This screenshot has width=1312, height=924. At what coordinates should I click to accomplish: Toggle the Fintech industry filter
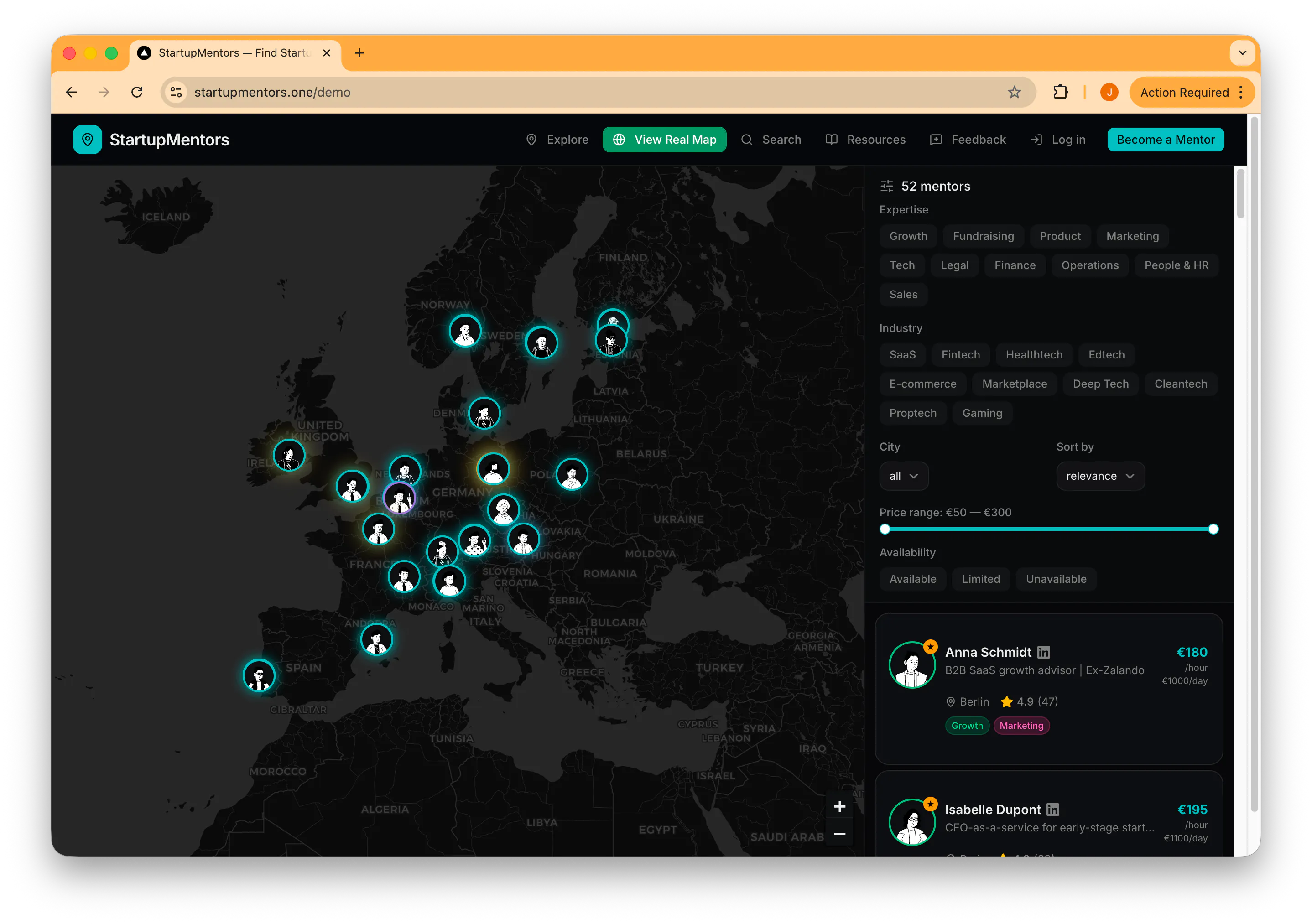coord(961,355)
